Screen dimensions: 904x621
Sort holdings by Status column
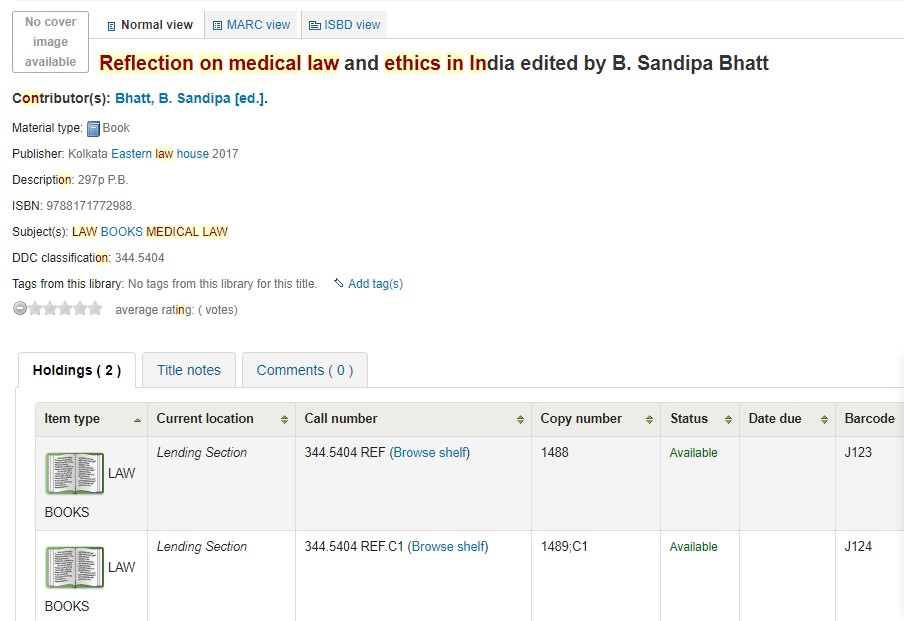[699, 419]
